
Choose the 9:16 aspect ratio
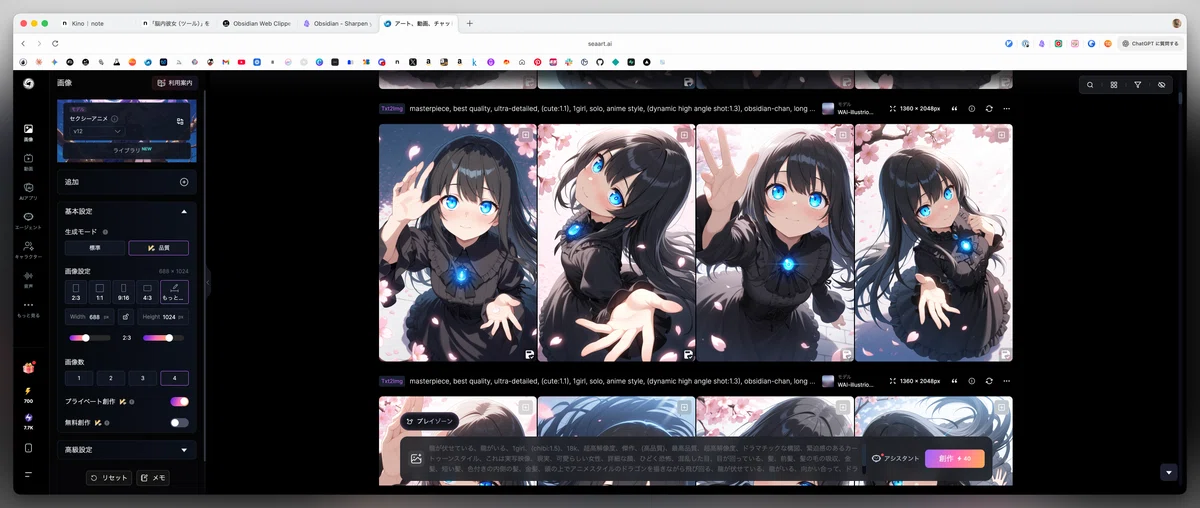124,292
